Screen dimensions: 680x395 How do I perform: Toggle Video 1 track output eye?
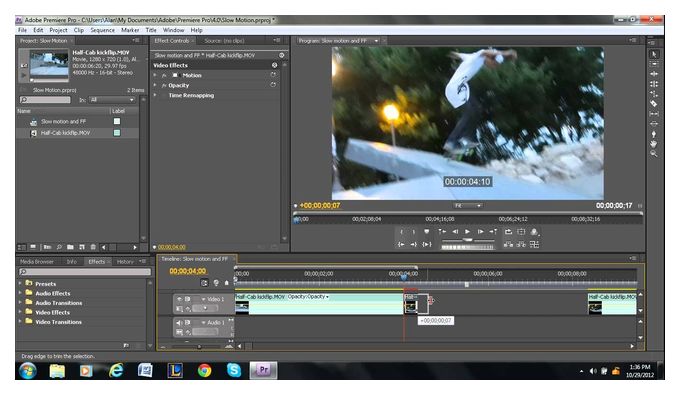click(x=179, y=299)
